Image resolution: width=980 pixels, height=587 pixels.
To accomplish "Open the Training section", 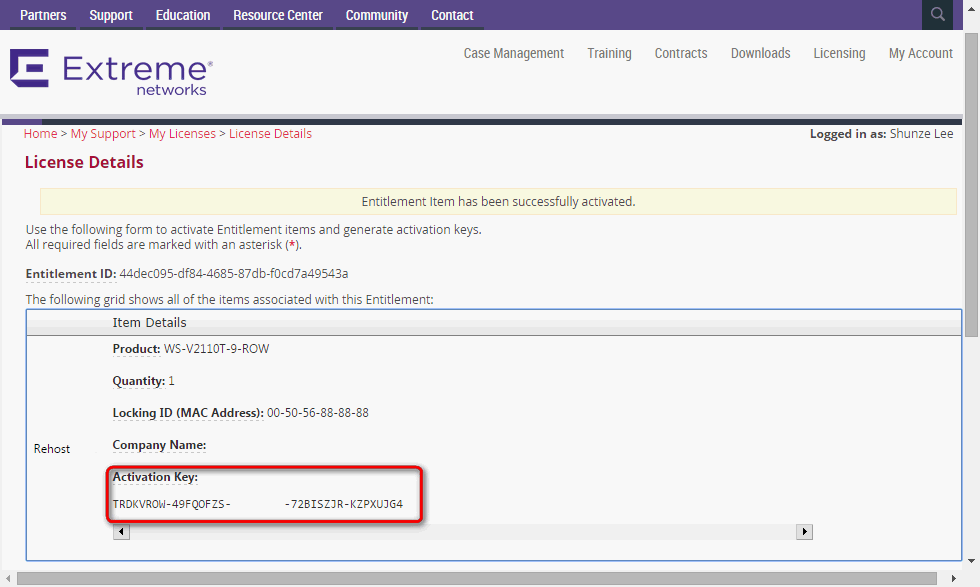I will coord(609,53).
